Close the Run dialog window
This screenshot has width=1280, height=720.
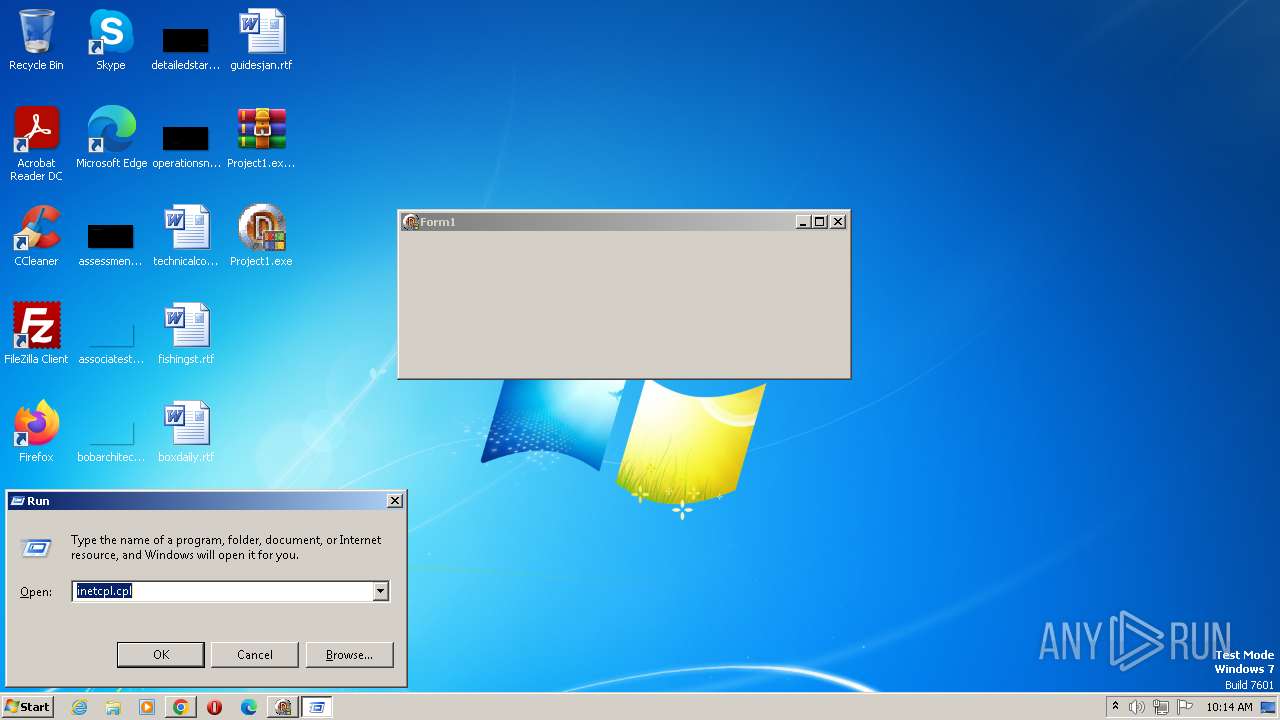395,501
